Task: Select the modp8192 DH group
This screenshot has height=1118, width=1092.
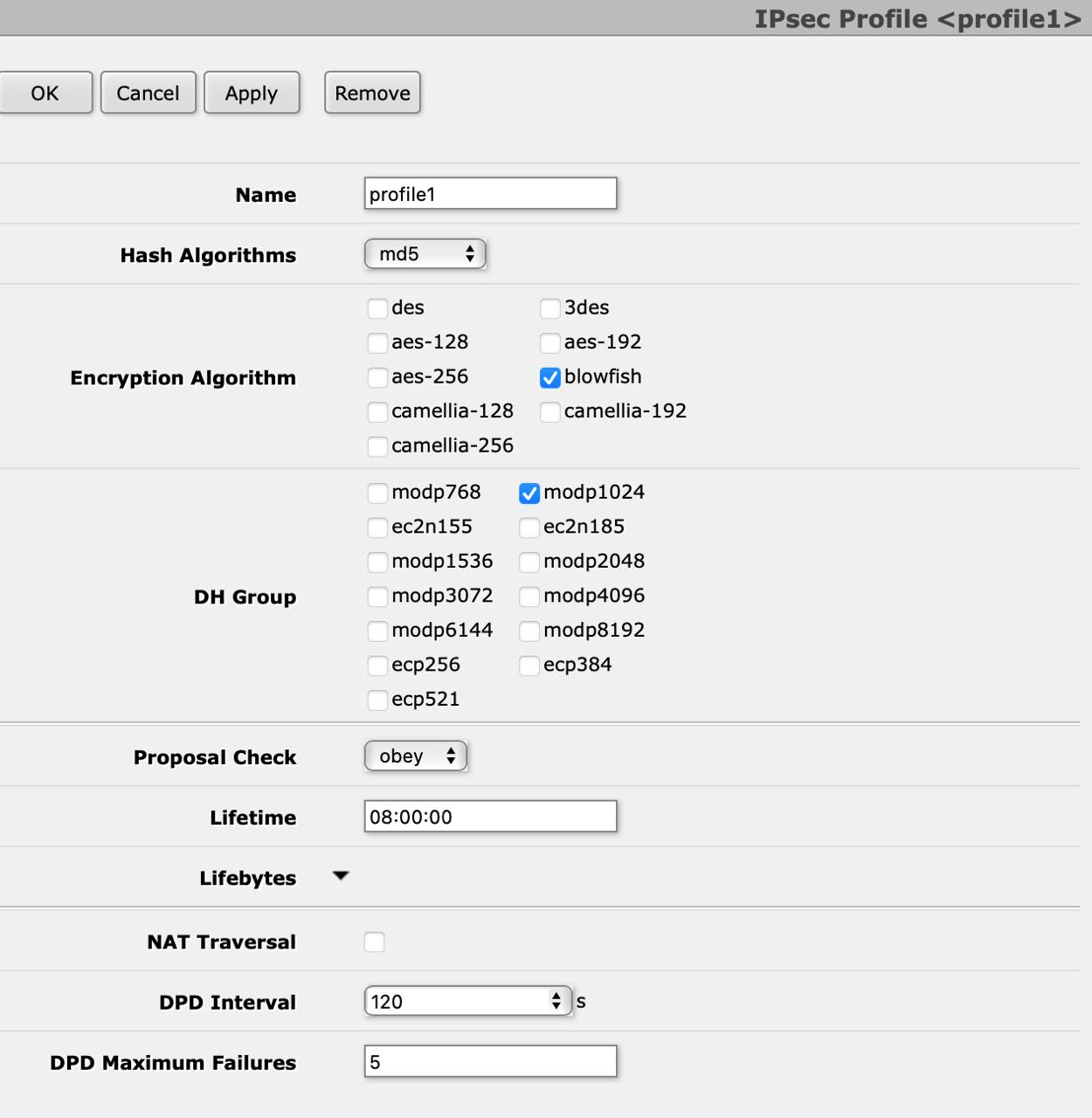Action: tap(529, 631)
